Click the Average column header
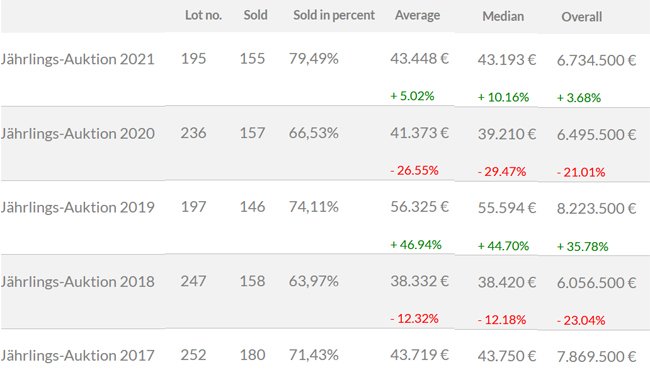650x372 pixels. pos(417,15)
